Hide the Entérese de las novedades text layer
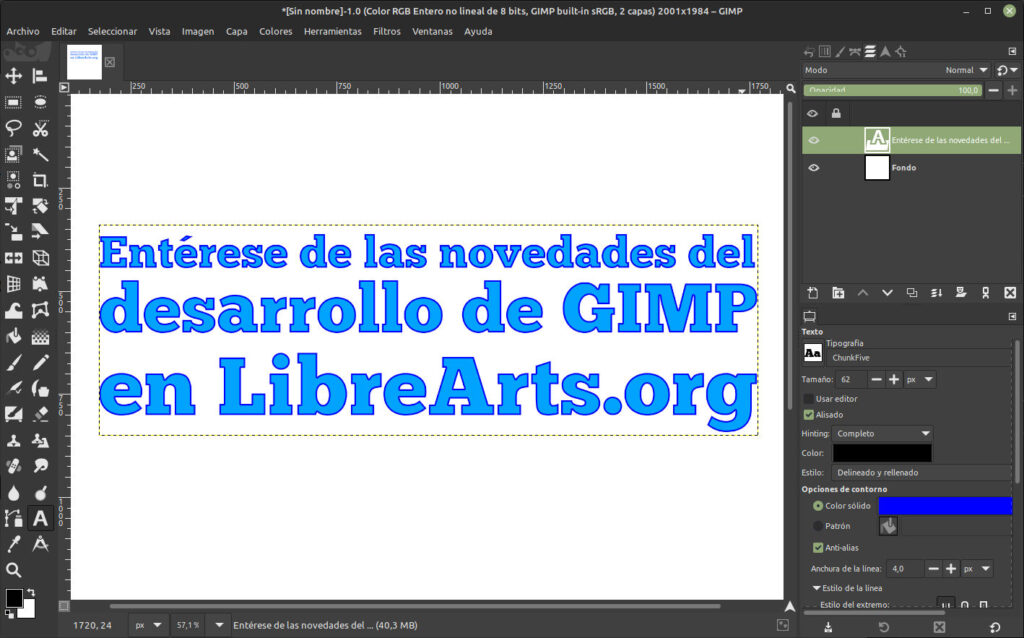The height and width of the screenshot is (638, 1024). 814,140
